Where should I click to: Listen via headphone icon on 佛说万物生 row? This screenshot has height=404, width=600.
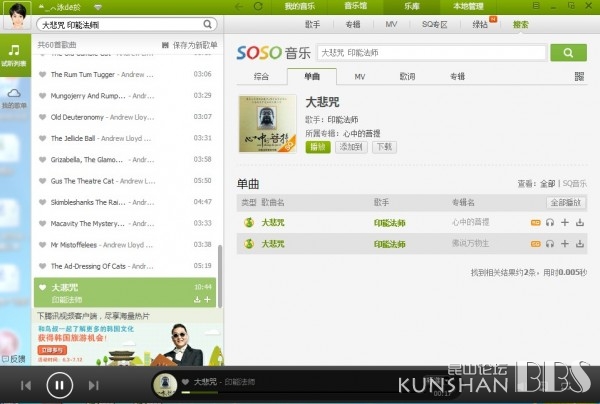coord(550,244)
